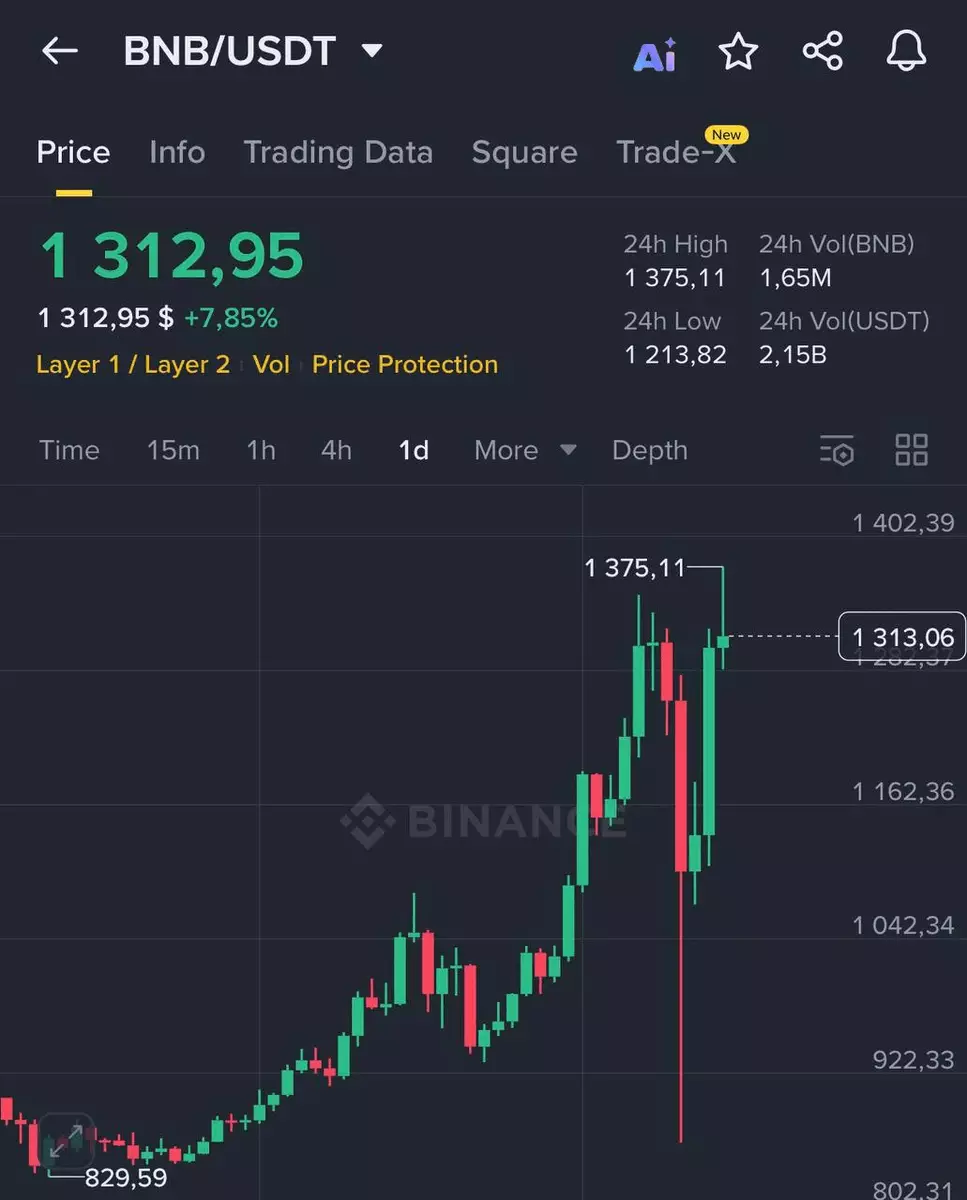Switch to the Trading Data tab

coord(338,152)
